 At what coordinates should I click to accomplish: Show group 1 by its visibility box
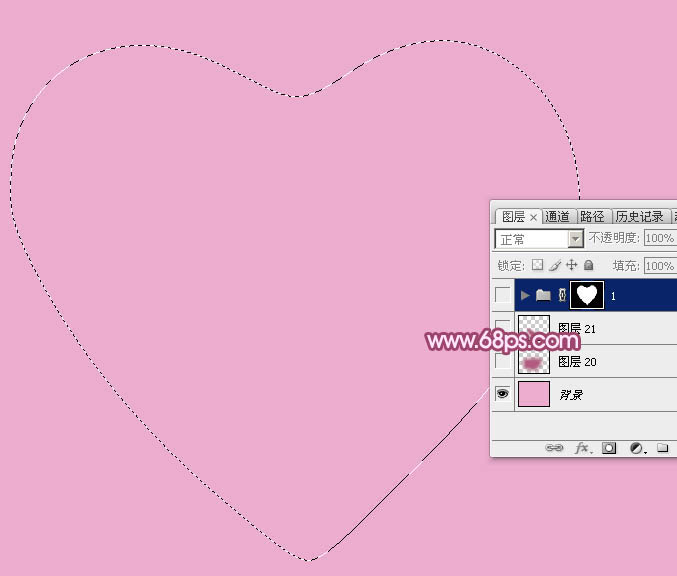pos(502,295)
